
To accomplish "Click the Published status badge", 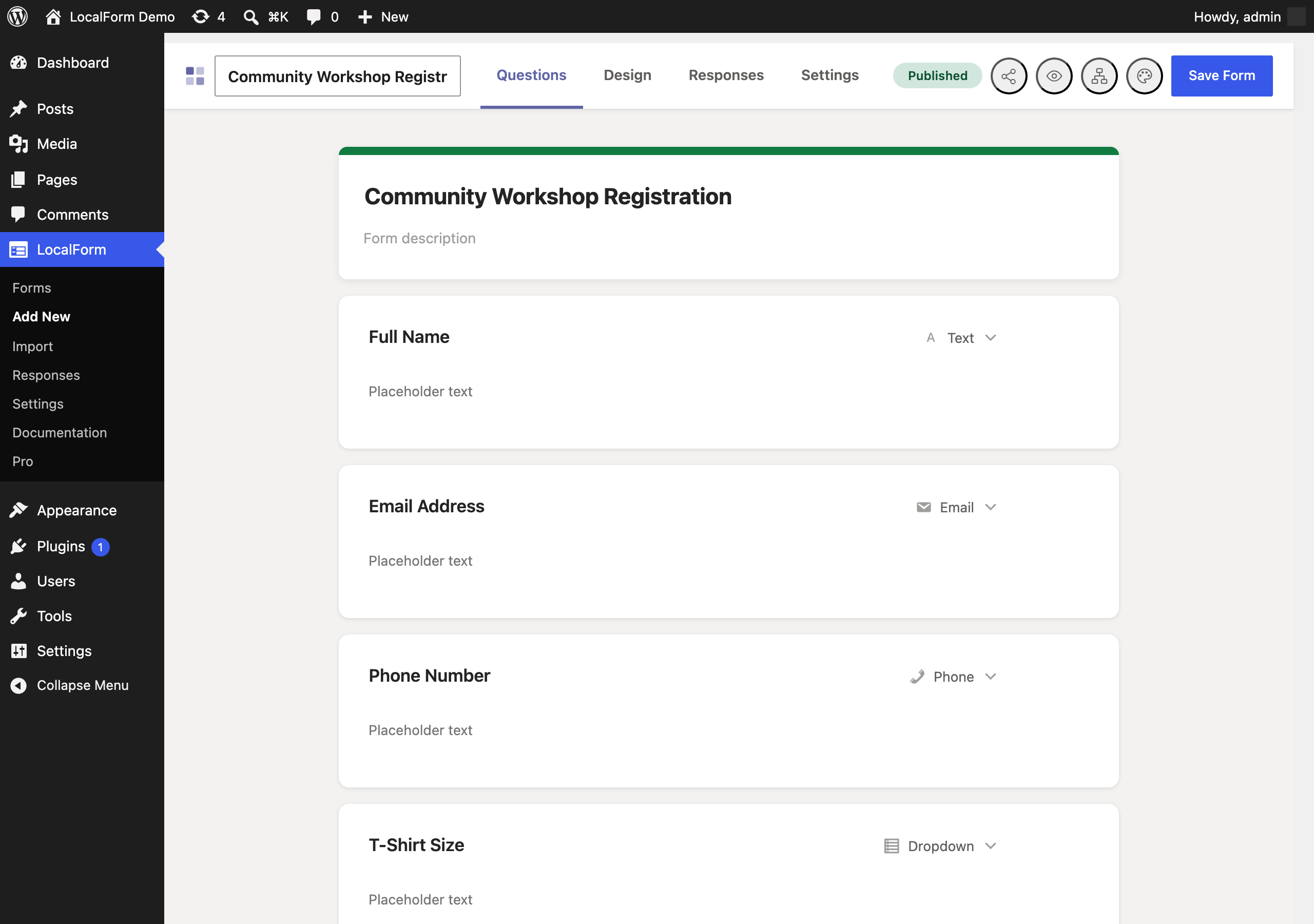I will (x=937, y=75).
